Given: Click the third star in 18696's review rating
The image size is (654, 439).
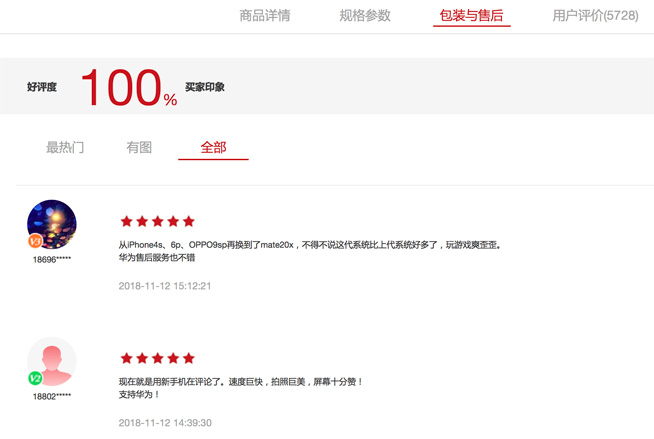Looking at the screenshot, I should tap(157, 221).
